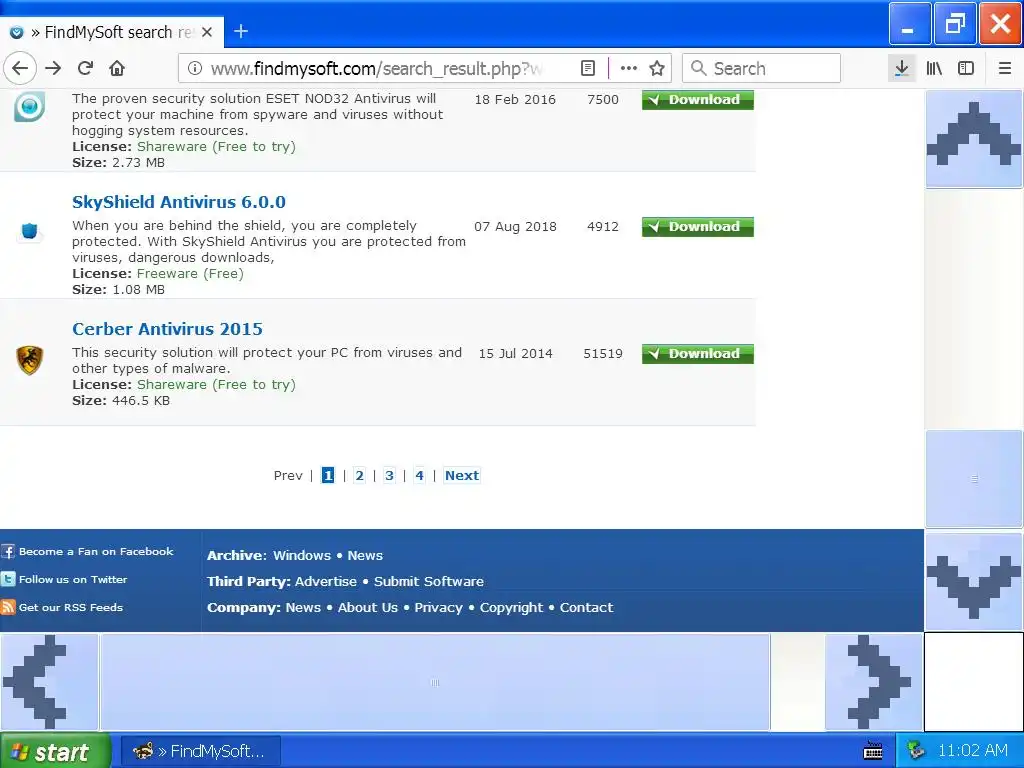Open the About Us link
The width and height of the screenshot is (1024, 768).
pos(368,607)
